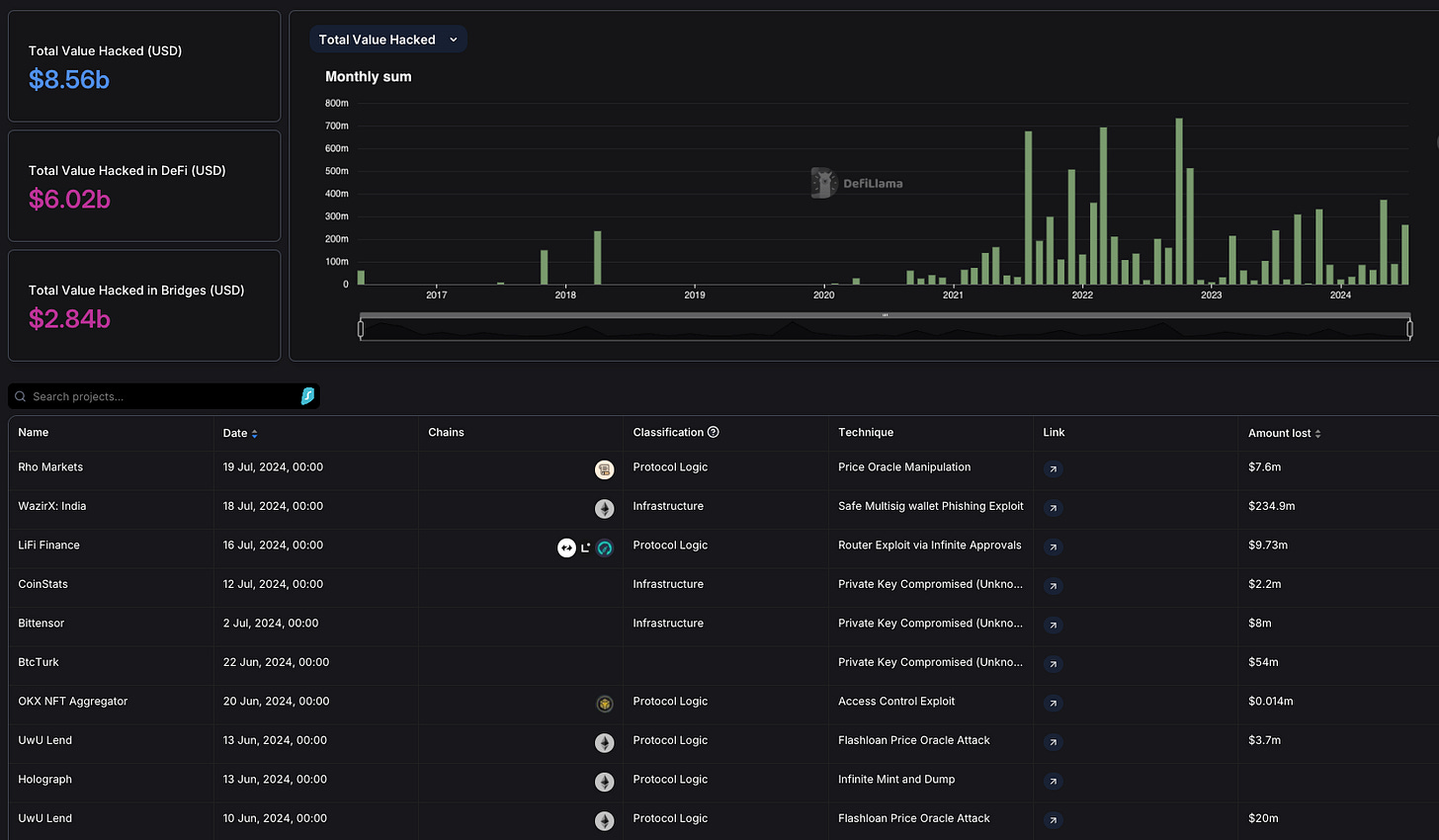Open the Bittensor external link icon
This screenshot has width=1439, height=840.
(1054, 626)
